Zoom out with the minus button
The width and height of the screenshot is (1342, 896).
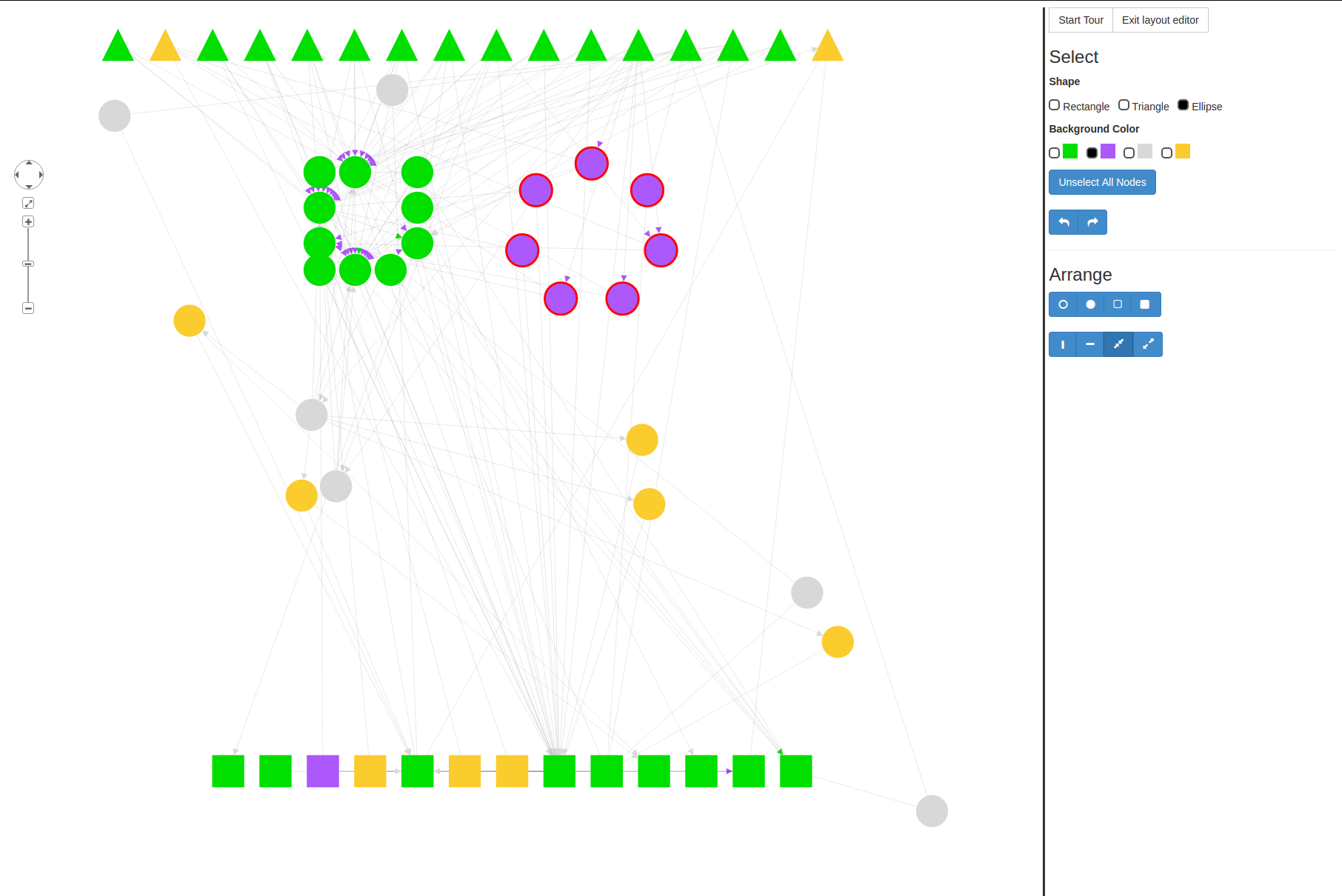coord(28,308)
